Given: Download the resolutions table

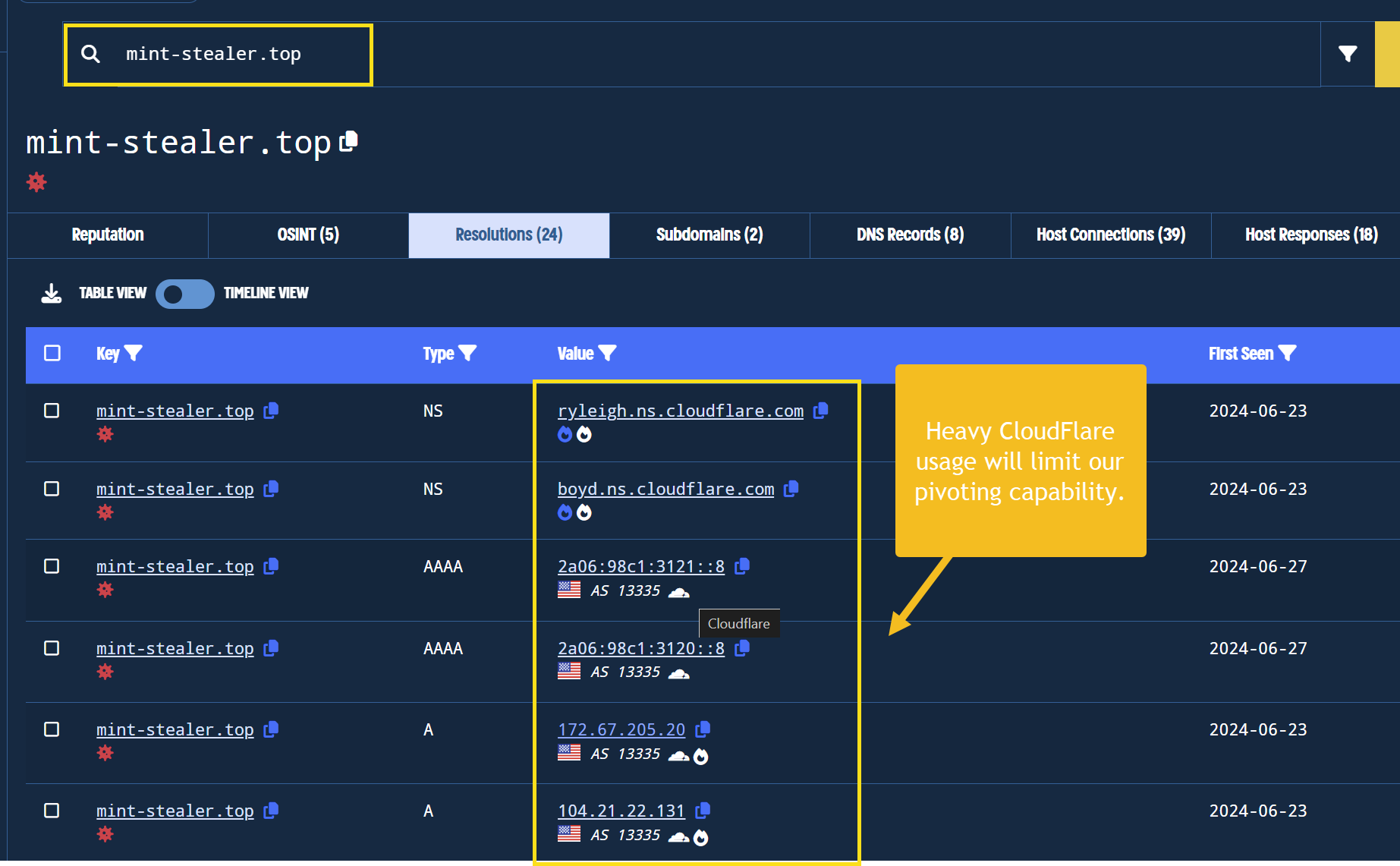Looking at the screenshot, I should pyautogui.click(x=52, y=294).
